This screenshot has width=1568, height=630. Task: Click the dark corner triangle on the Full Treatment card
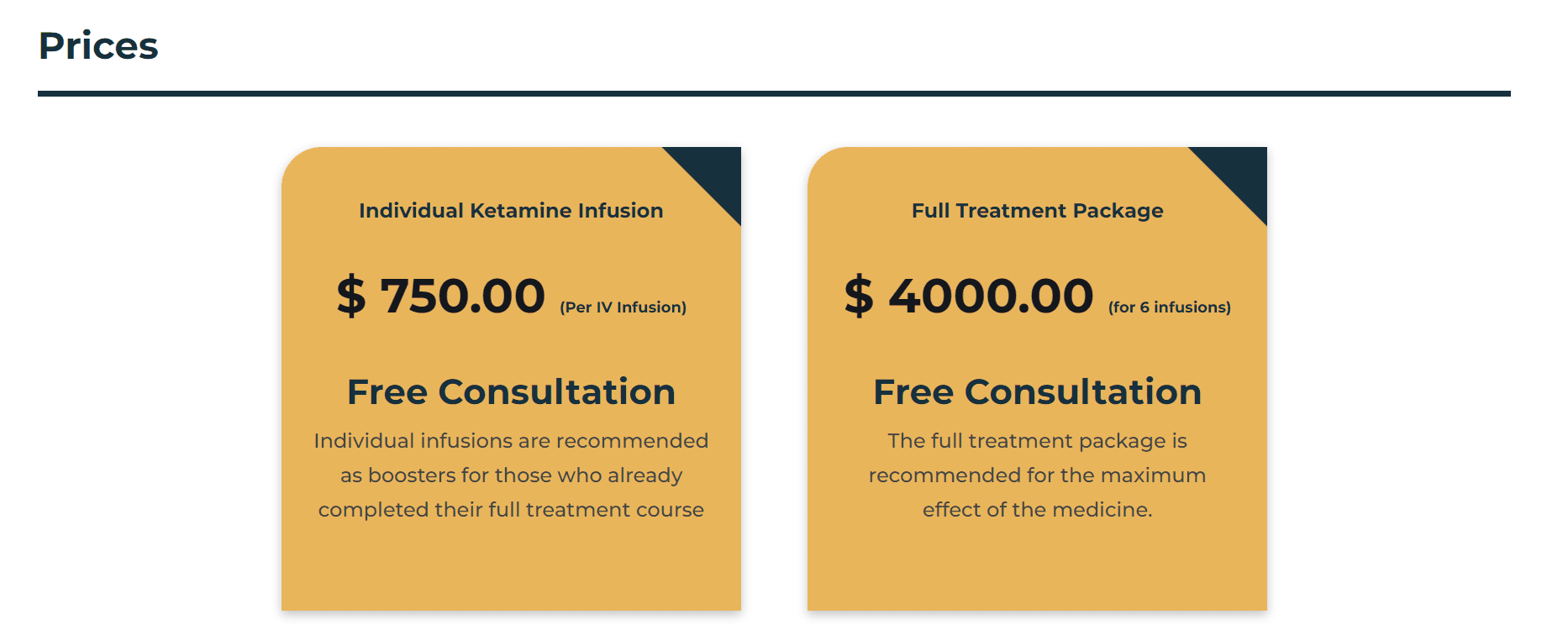click(x=1240, y=173)
